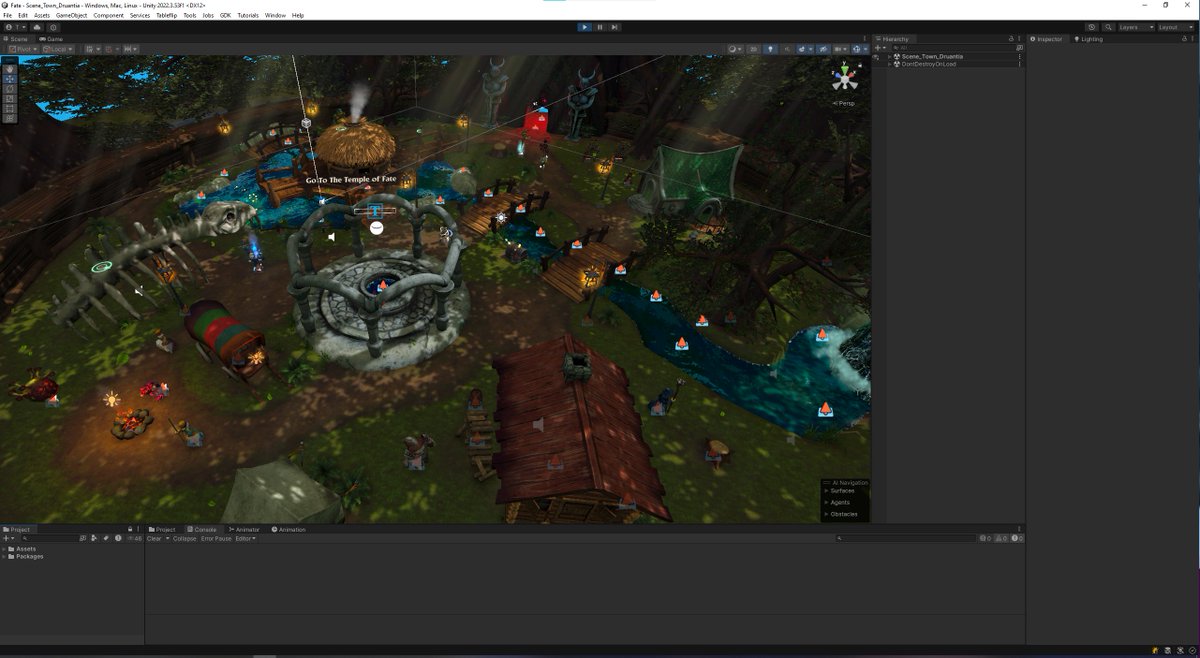Expand Obstacles in AI Navigation overlay

coord(826,514)
